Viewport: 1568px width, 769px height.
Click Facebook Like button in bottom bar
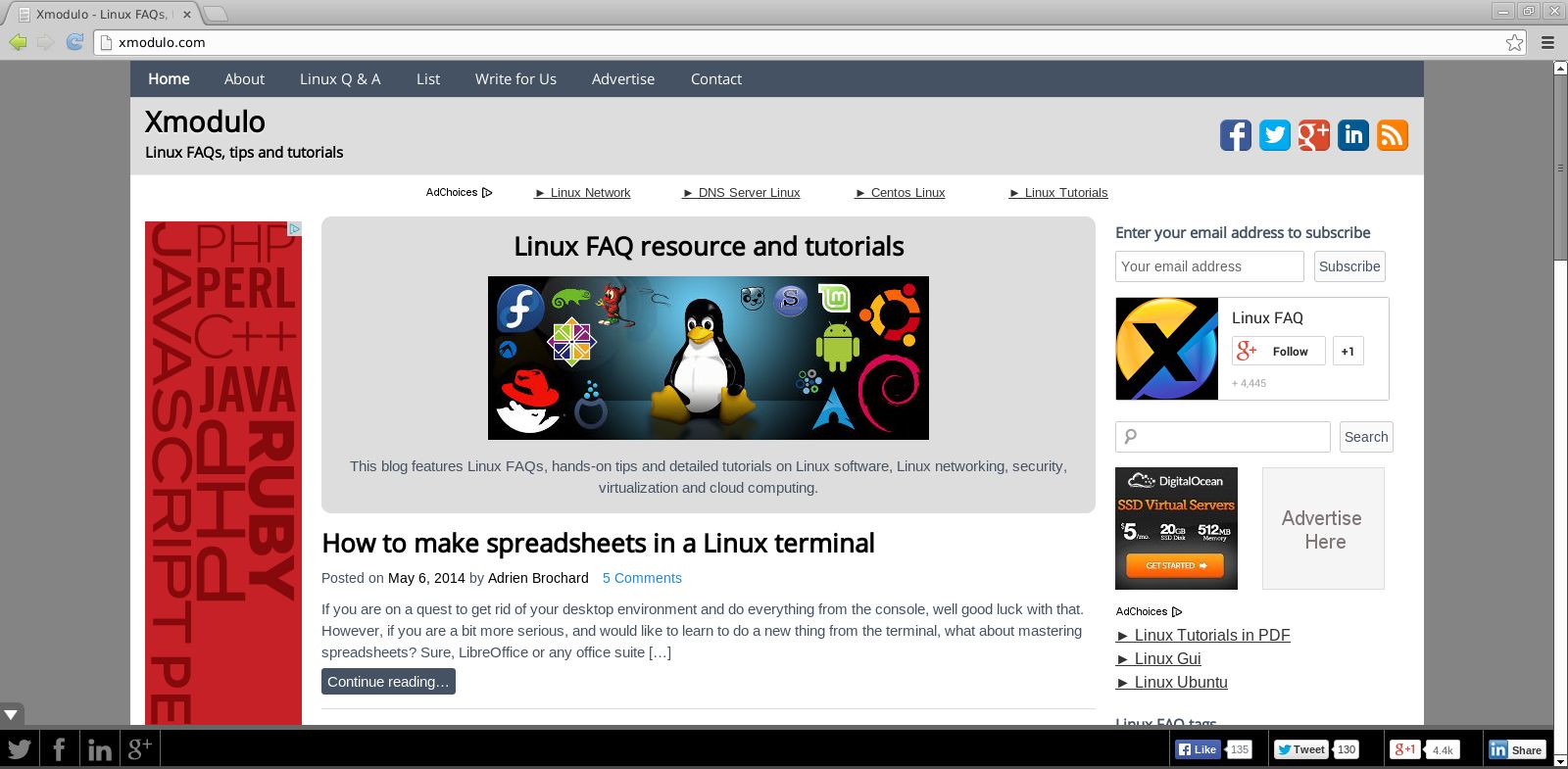point(1198,749)
